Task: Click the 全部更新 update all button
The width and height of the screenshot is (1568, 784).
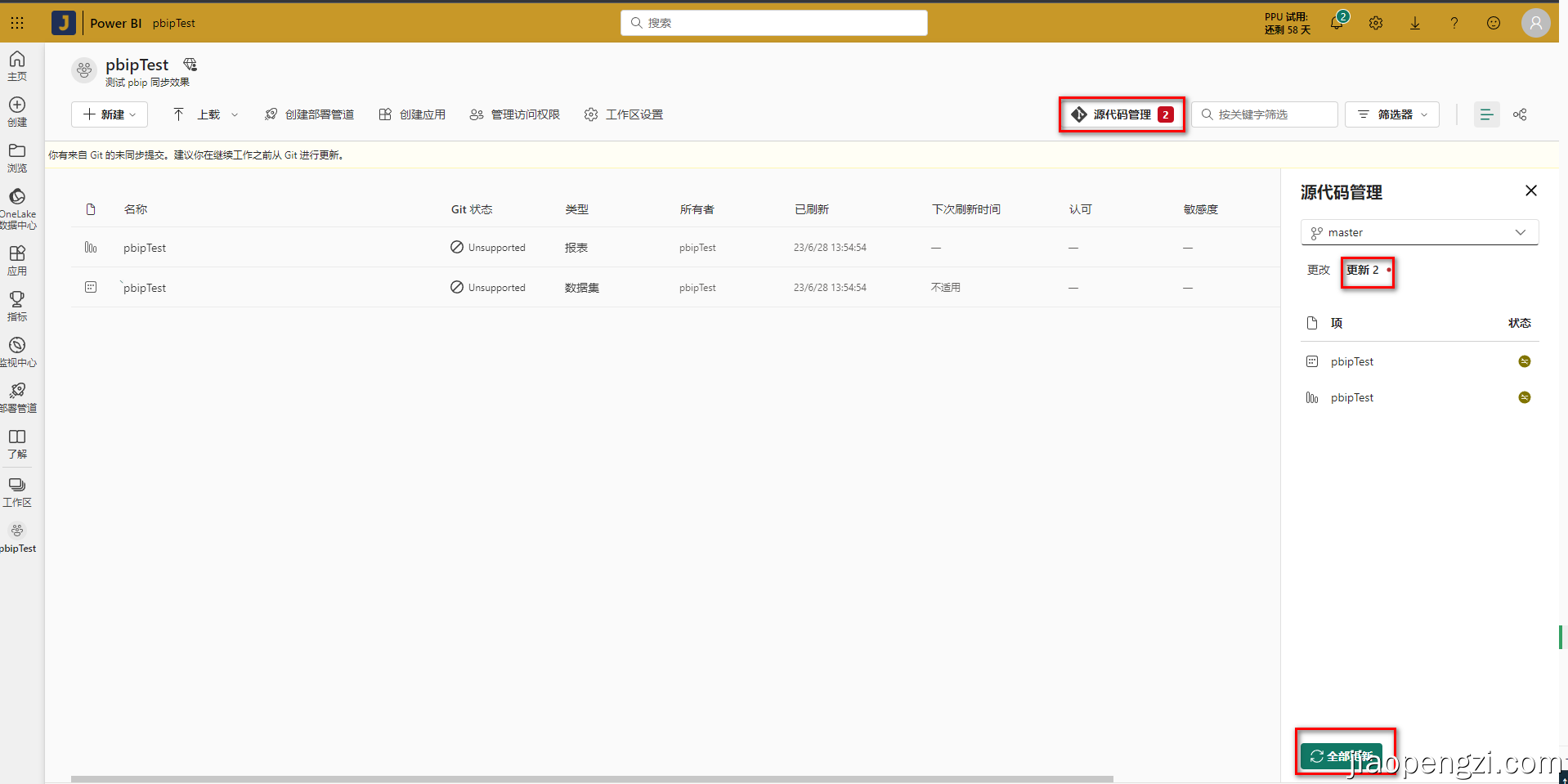Action: coord(1342,756)
